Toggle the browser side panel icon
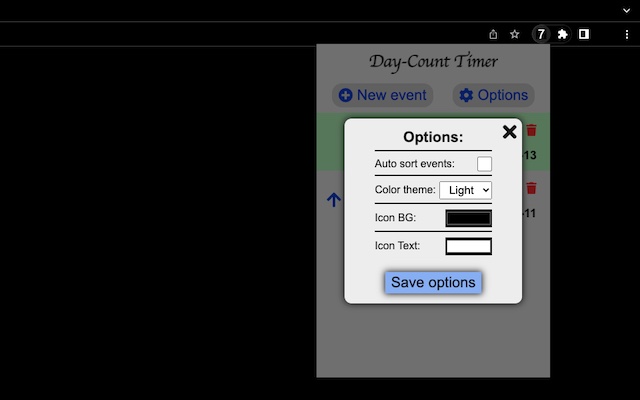The width and height of the screenshot is (640, 400). [x=584, y=34]
